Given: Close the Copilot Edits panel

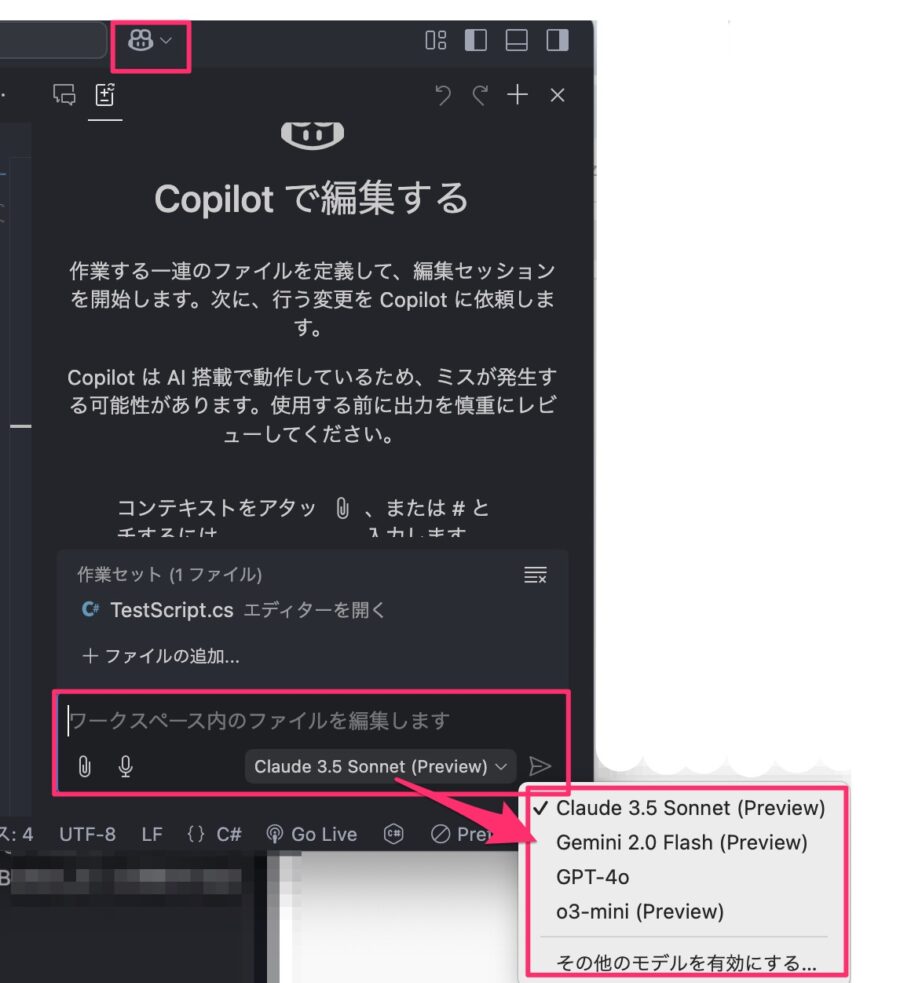Looking at the screenshot, I should coord(557,95).
